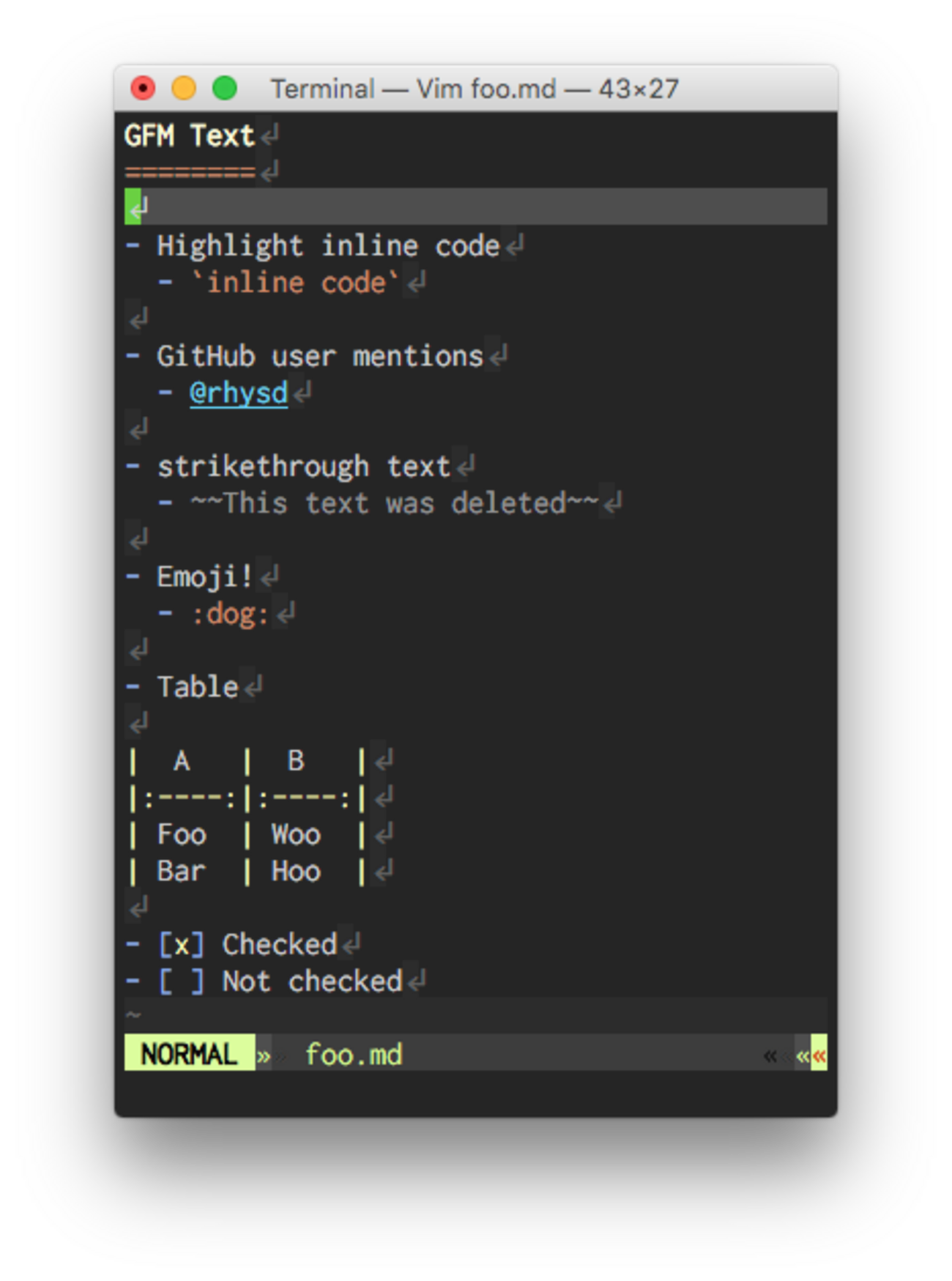This screenshot has width=952, height=1281.
Task: Click the red '«' at statusline's right end
Action: coord(819,1056)
